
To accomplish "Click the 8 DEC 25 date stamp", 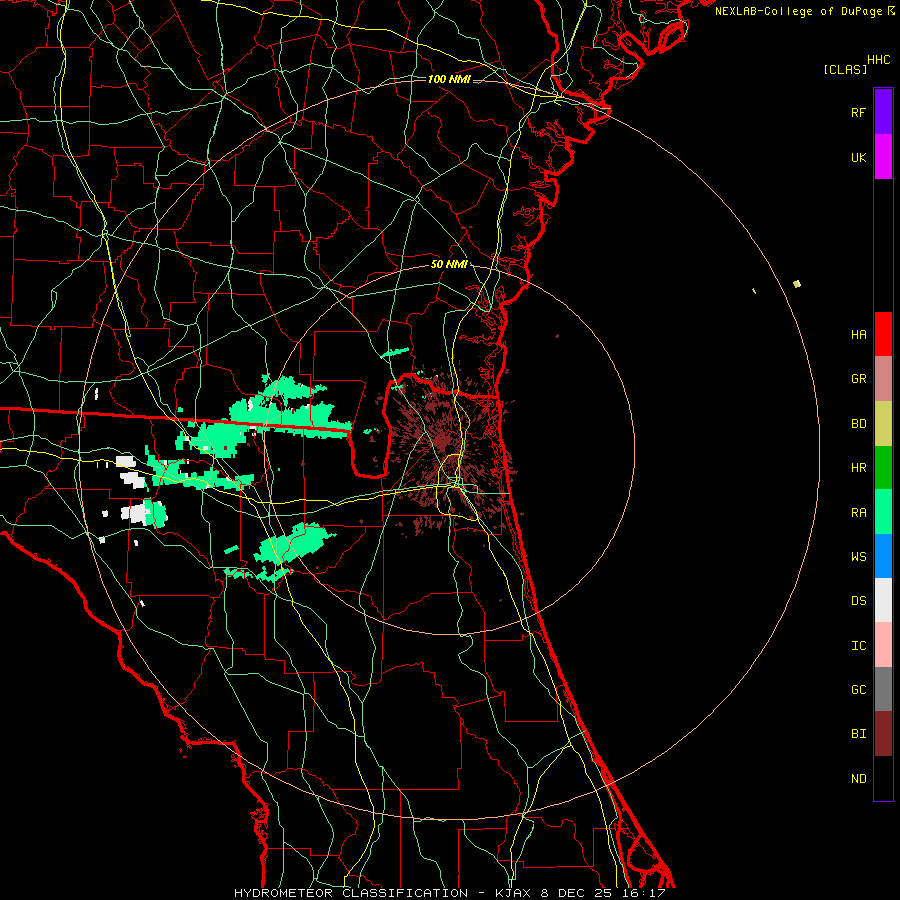I will click(576, 893).
